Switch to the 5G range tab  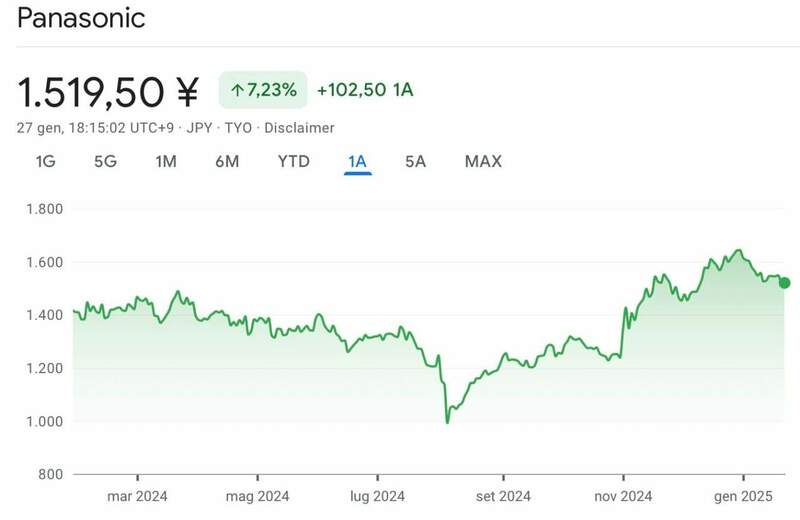point(105,161)
